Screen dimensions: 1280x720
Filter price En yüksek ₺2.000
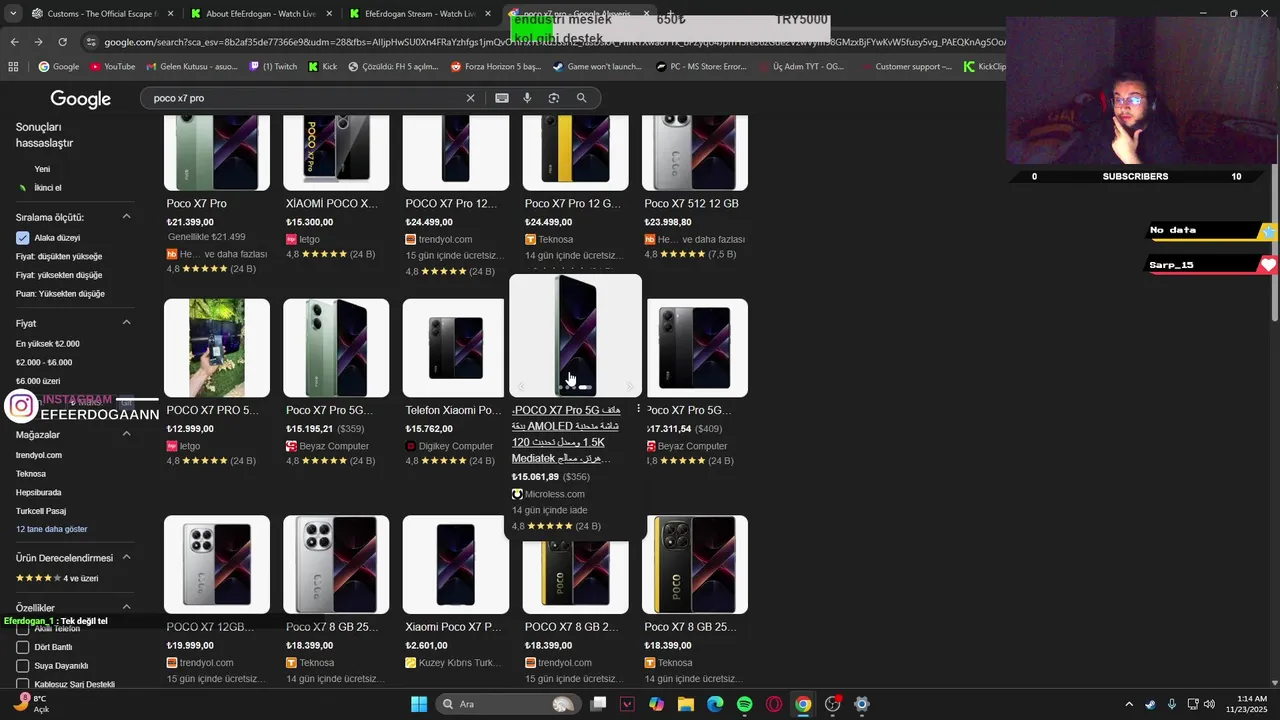tap(48, 344)
